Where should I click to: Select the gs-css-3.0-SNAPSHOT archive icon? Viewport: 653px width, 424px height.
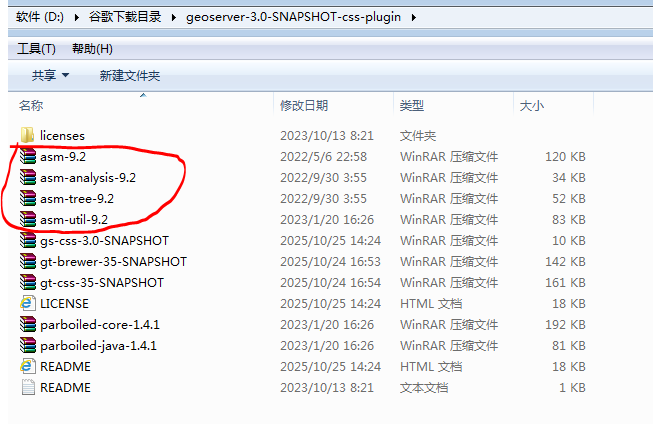[27, 240]
